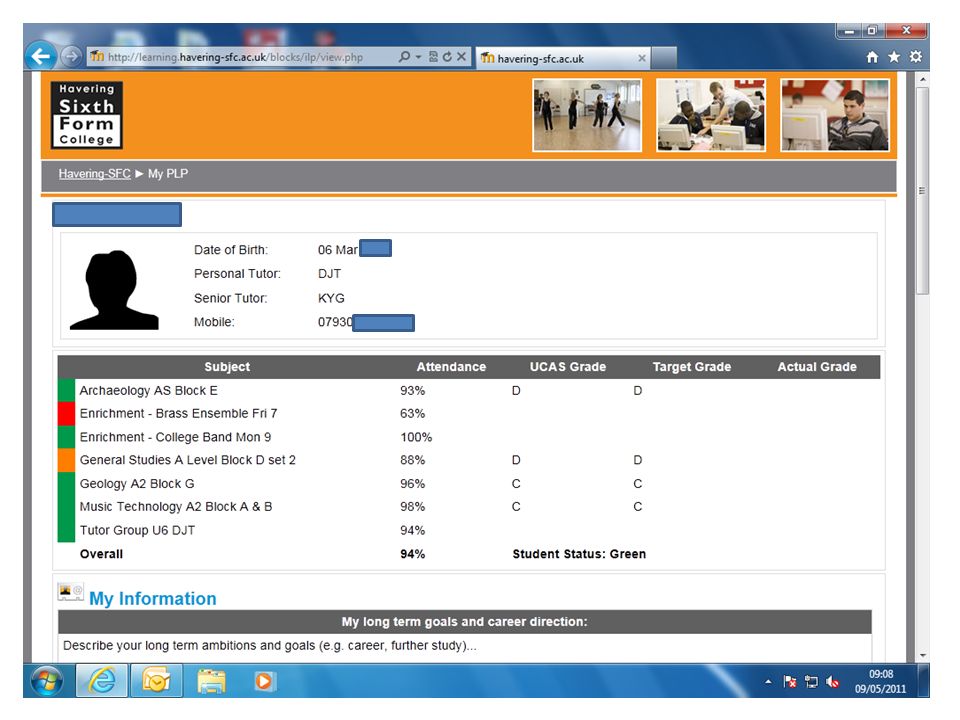Image resolution: width=960 pixels, height=720 pixels.
Task: Click the student silhouette profile picture
Action: (x=114, y=290)
